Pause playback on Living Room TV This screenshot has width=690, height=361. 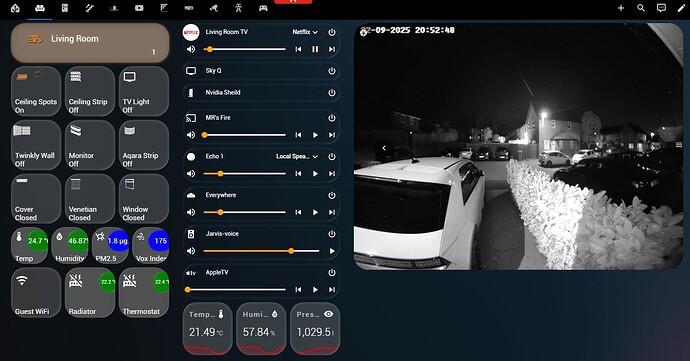coord(315,49)
